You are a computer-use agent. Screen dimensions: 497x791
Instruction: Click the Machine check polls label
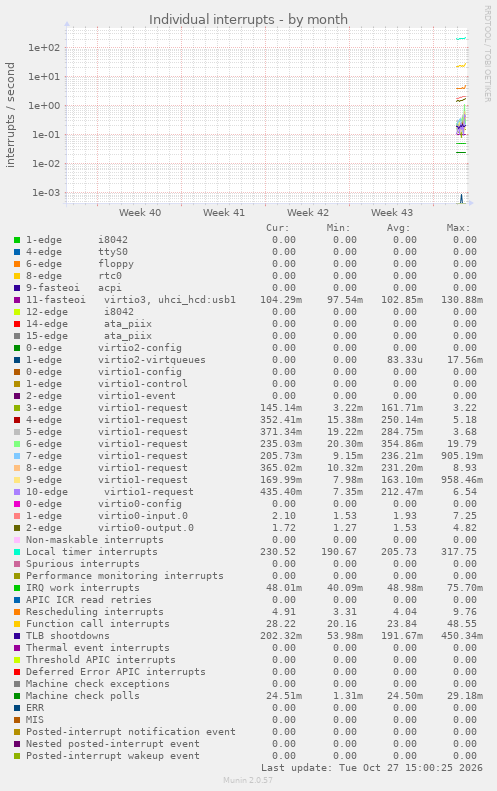click(83, 696)
